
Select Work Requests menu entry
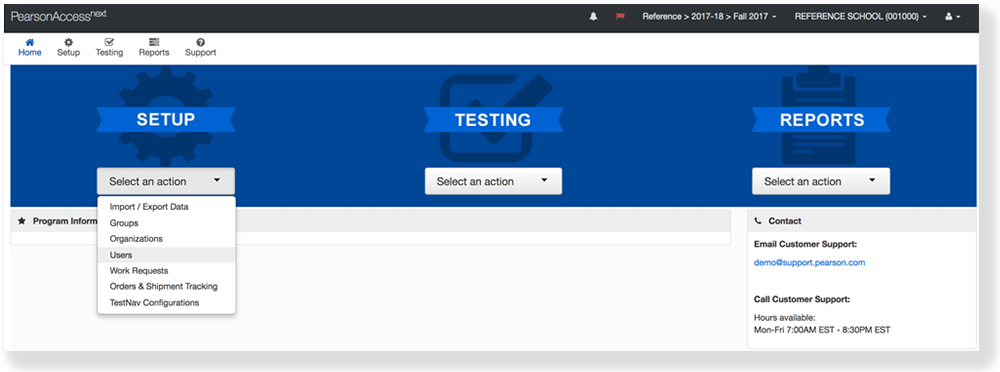coord(166,271)
